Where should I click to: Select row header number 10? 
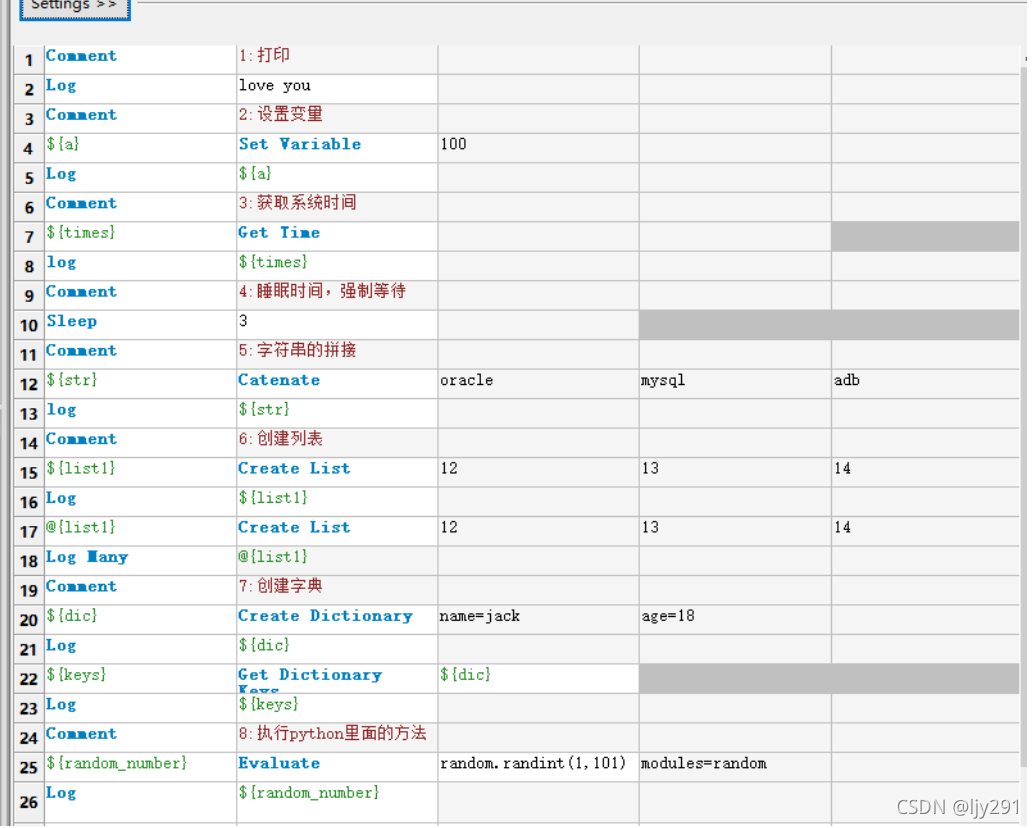coord(29,325)
